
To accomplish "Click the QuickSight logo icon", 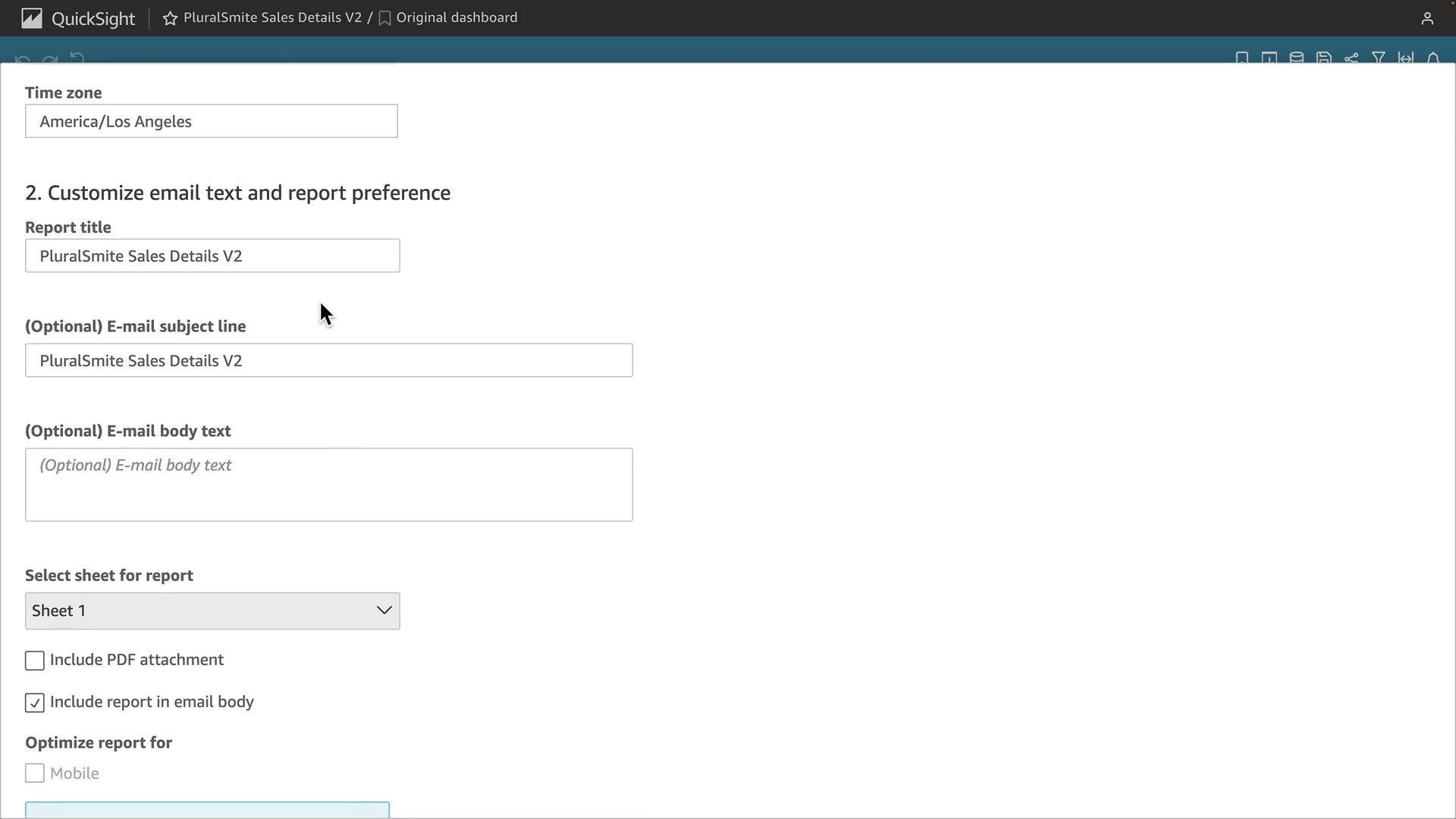I will (31, 18).
